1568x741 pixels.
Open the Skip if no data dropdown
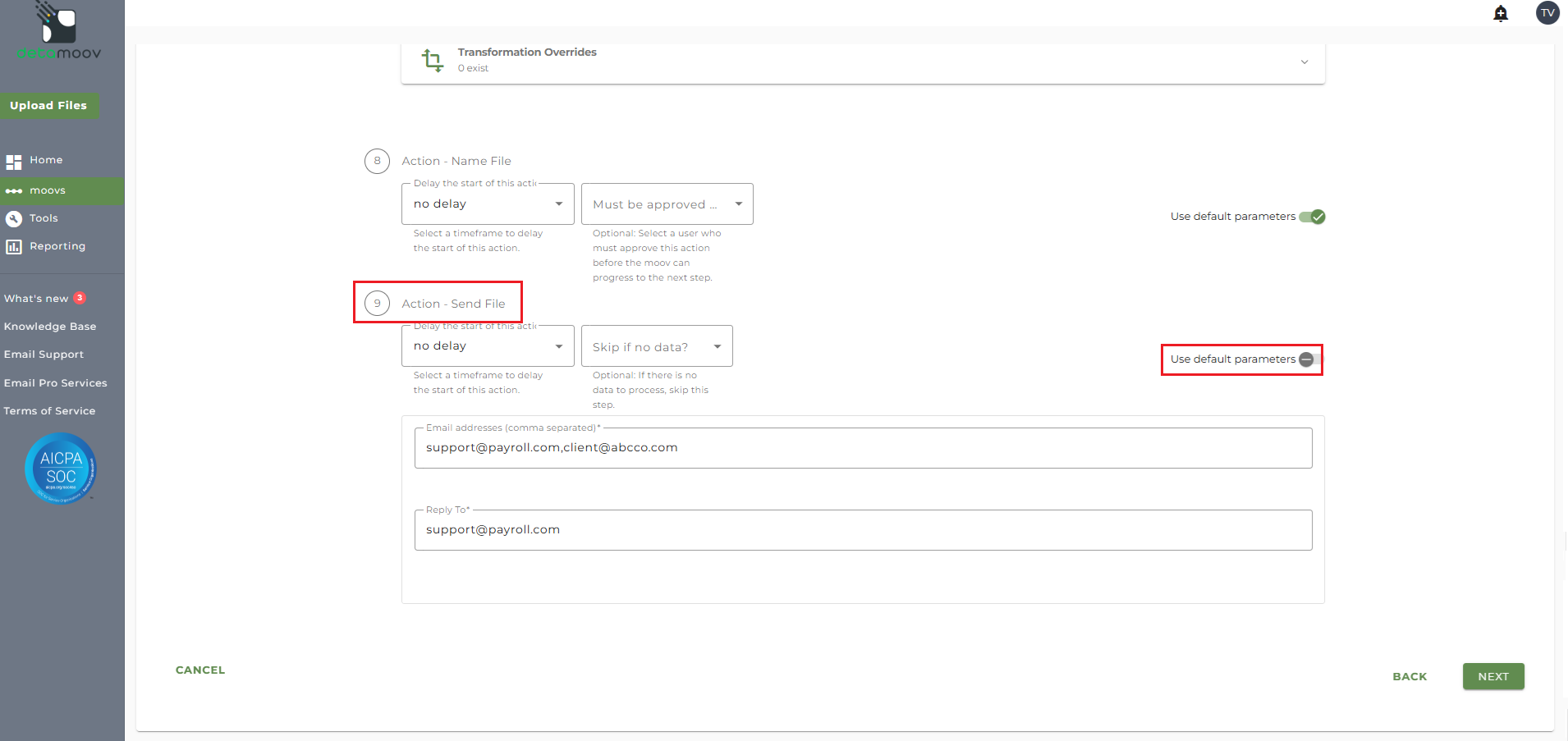point(656,347)
